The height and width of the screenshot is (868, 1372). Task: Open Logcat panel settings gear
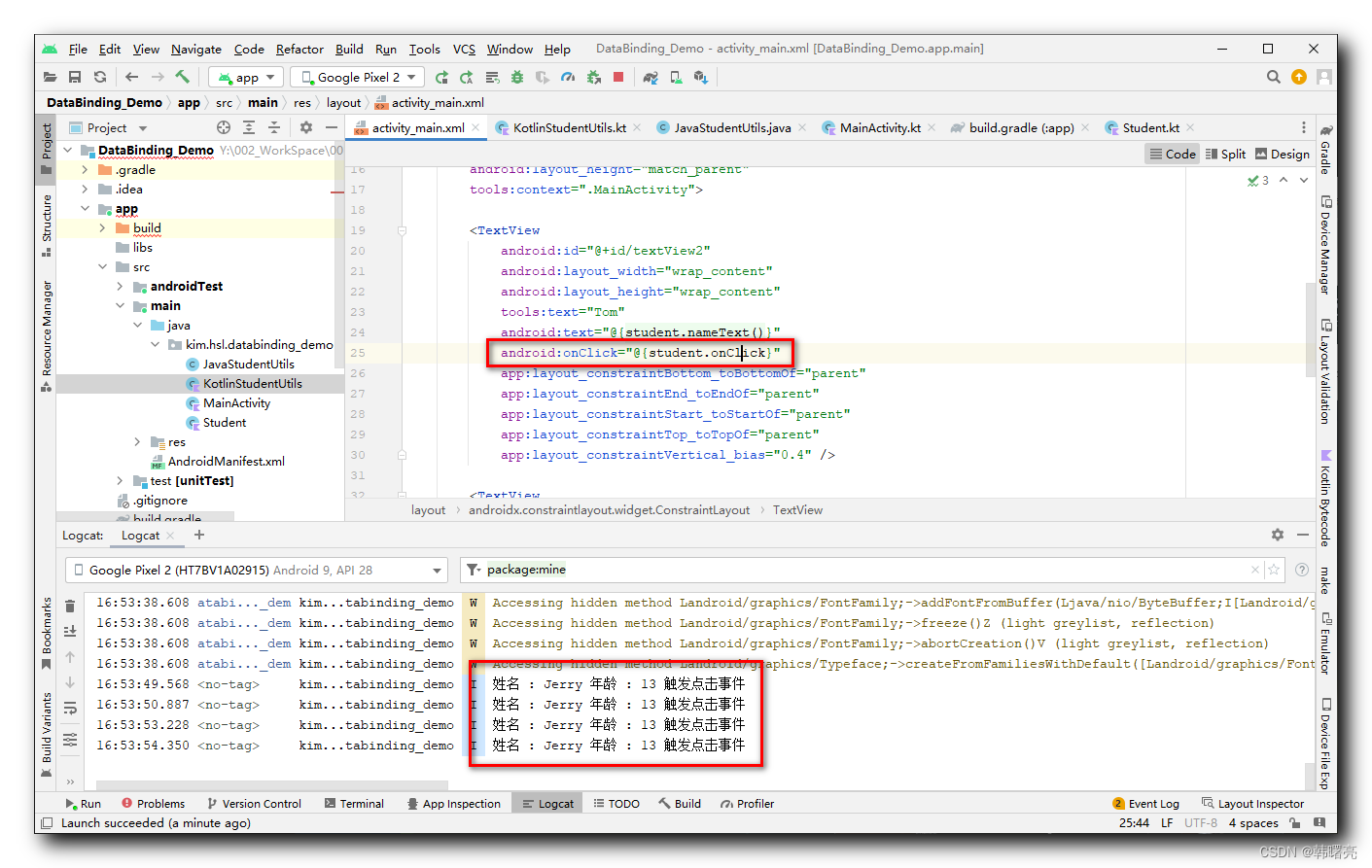pos(1278,535)
